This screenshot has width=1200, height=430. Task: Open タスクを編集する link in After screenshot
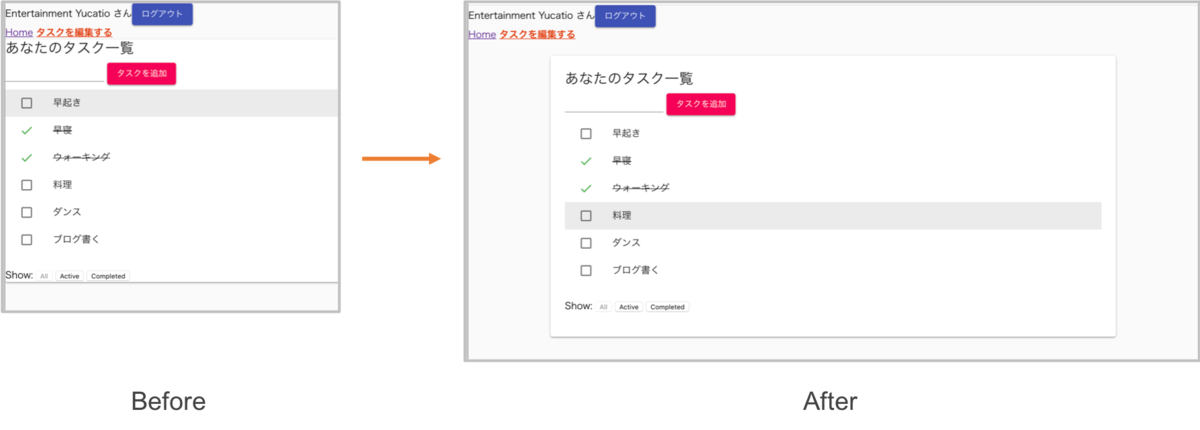point(537,34)
